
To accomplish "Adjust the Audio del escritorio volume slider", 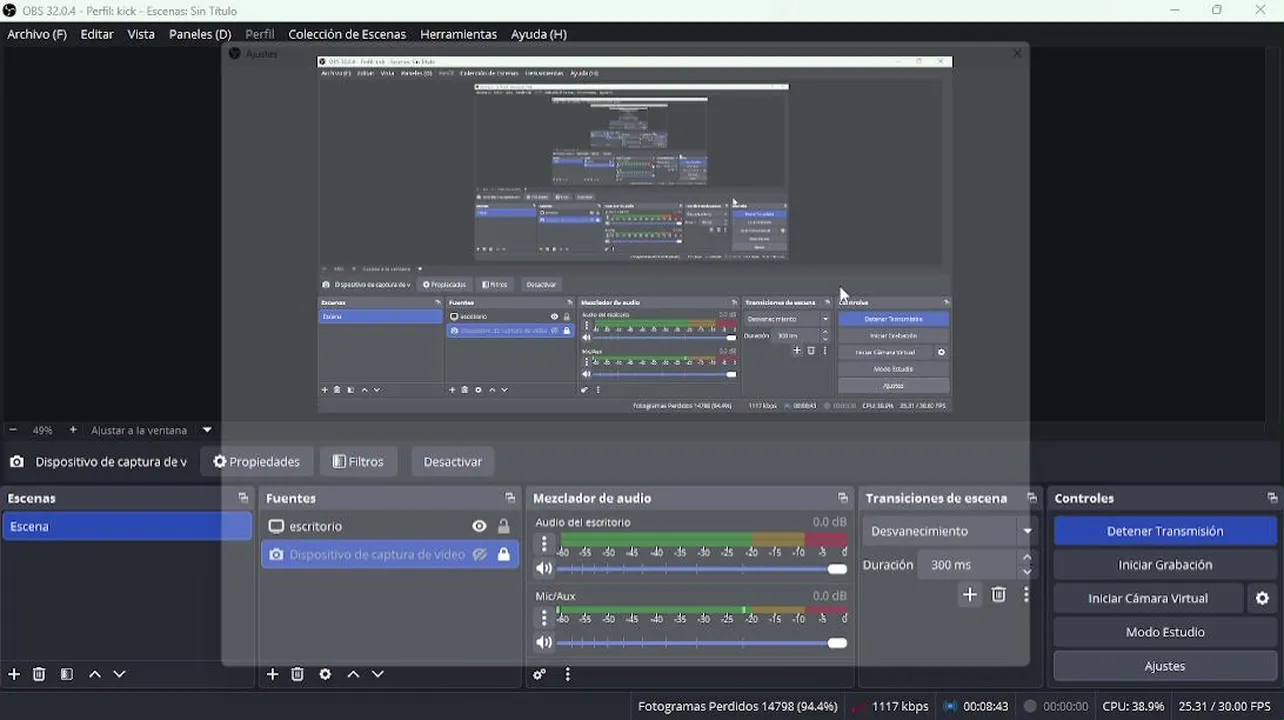I will [702, 569].
